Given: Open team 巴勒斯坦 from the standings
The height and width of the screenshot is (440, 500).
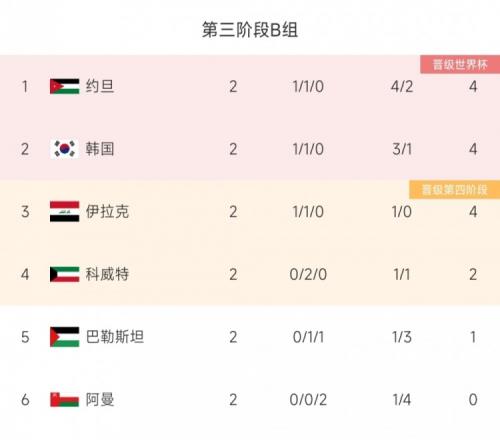Looking at the screenshot, I should pyautogui.click(x=115, y=337).
